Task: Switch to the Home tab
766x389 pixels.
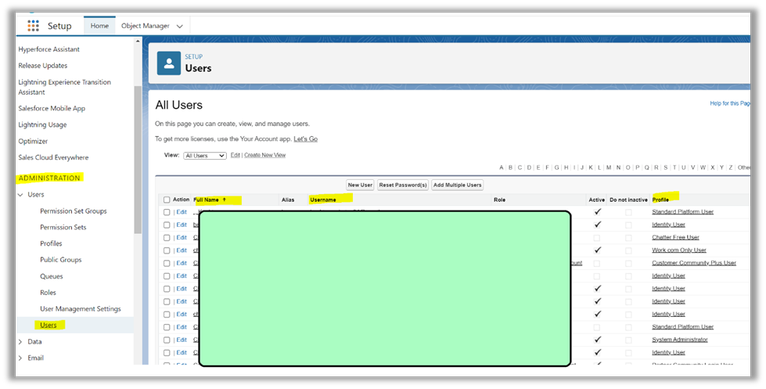Action: [x=100, y=26]
